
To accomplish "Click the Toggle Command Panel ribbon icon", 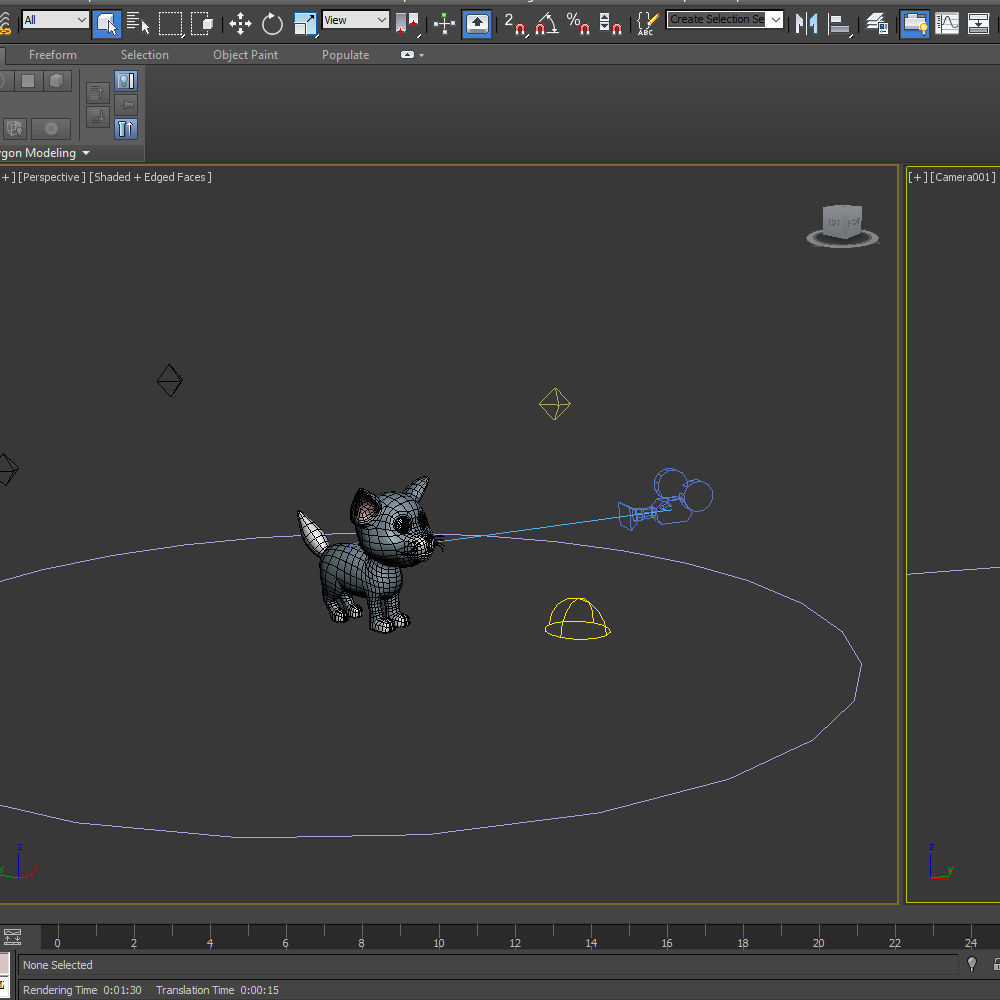I will (126, 80).
